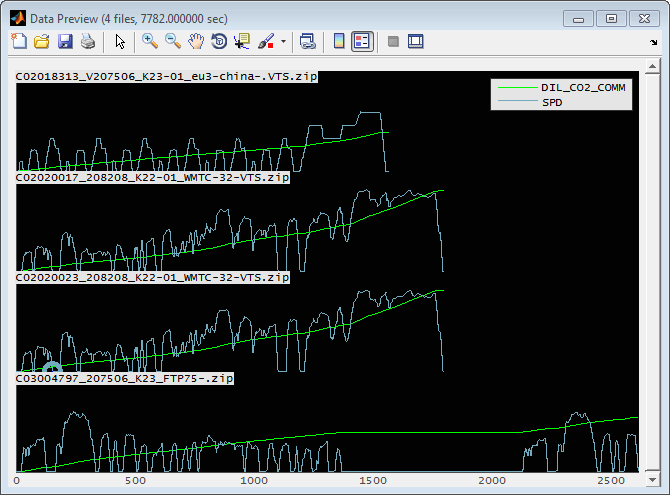Click the 500 axis tick label
Image resolution: width=670 pixels, height=495 pixels.
point(135,480)
